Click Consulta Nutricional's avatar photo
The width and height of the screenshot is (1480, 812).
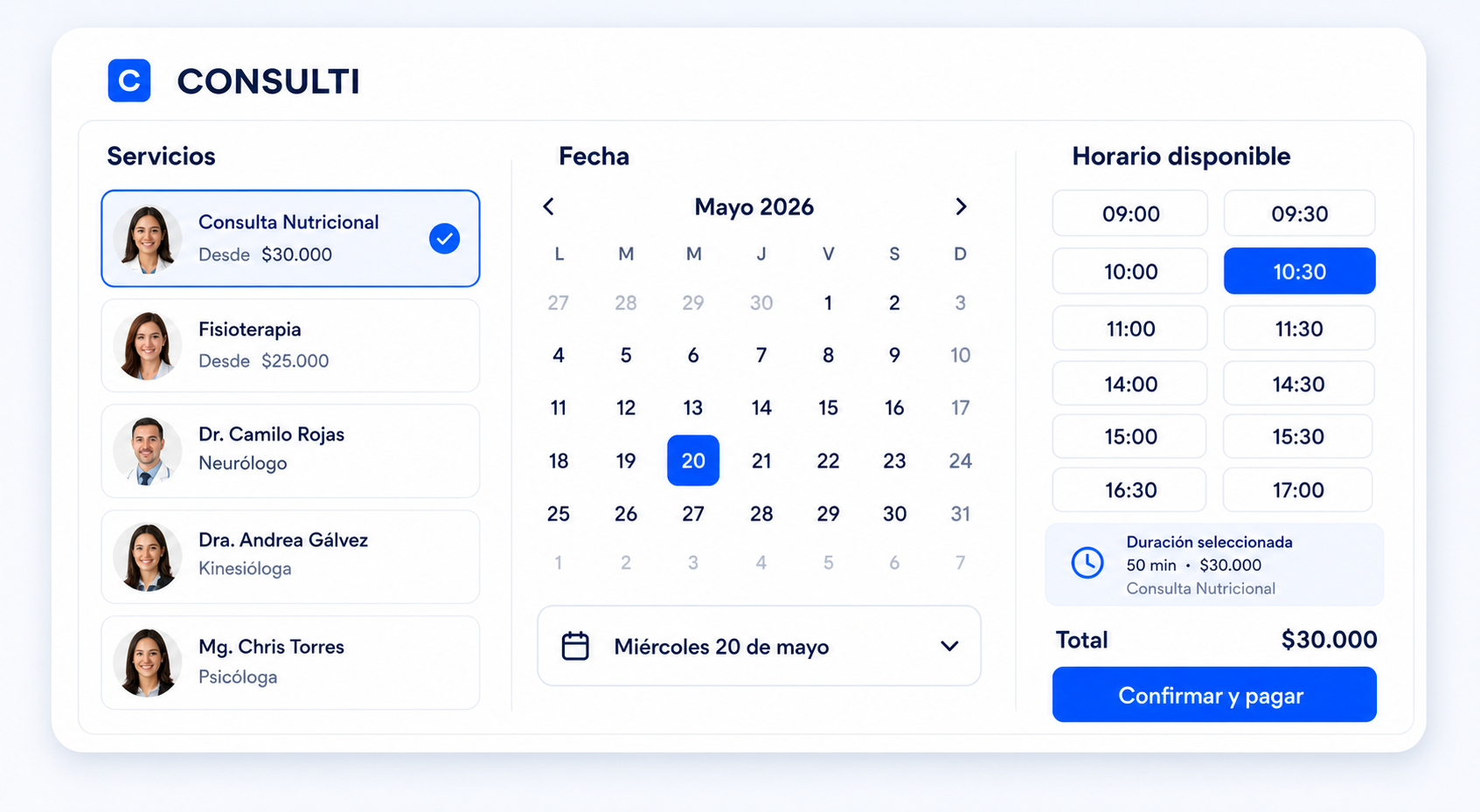tap(147, 239)
